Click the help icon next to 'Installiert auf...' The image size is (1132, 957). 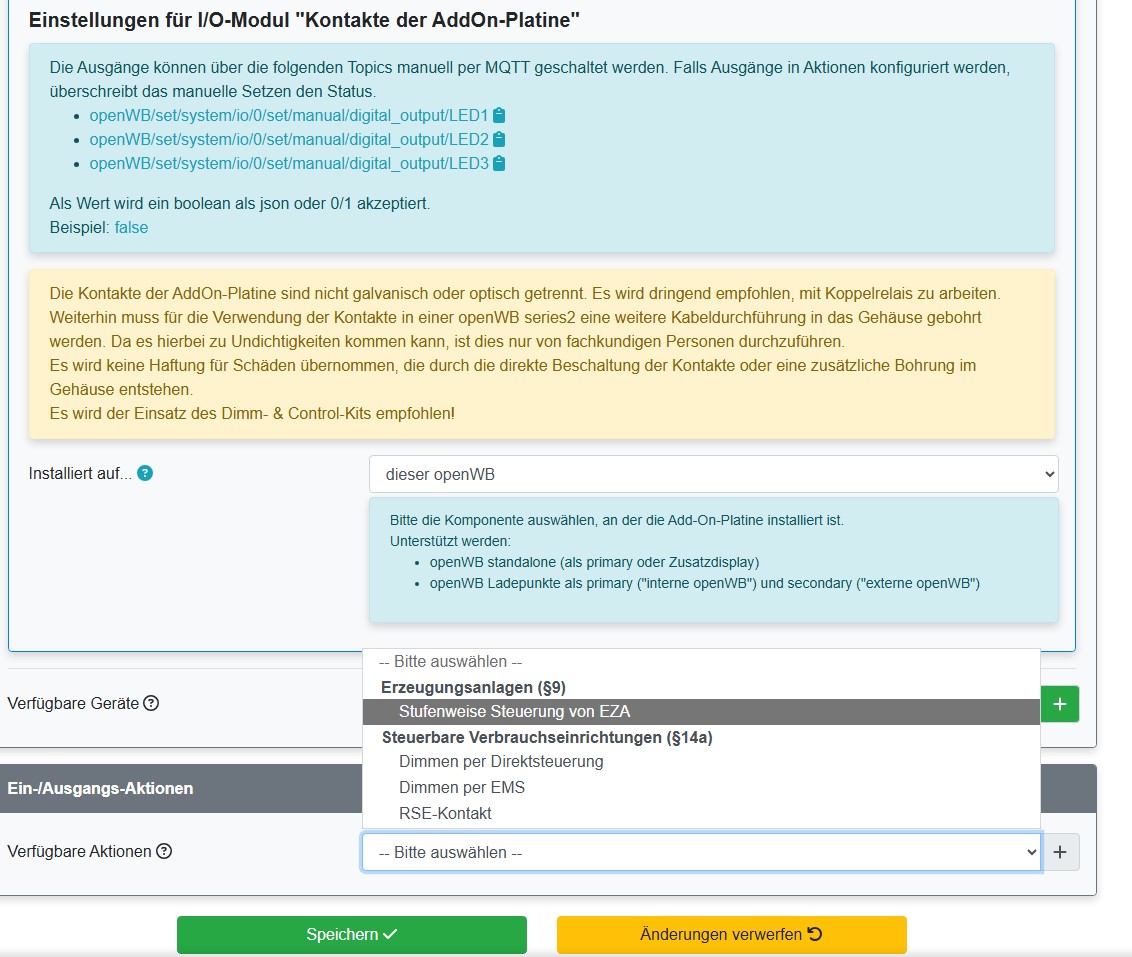point(145,473)
